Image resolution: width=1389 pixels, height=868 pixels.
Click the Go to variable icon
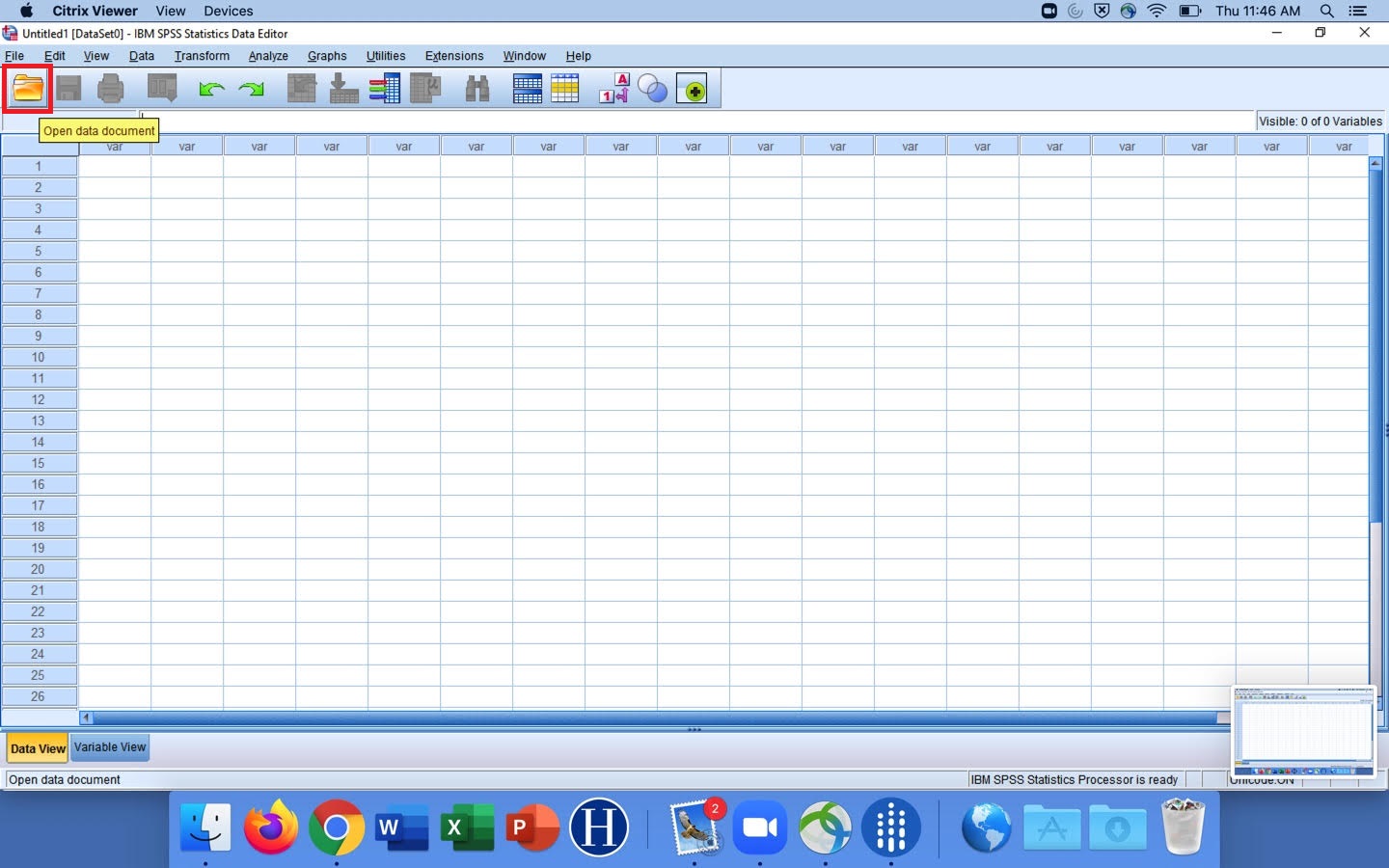(x=343, y=89)
